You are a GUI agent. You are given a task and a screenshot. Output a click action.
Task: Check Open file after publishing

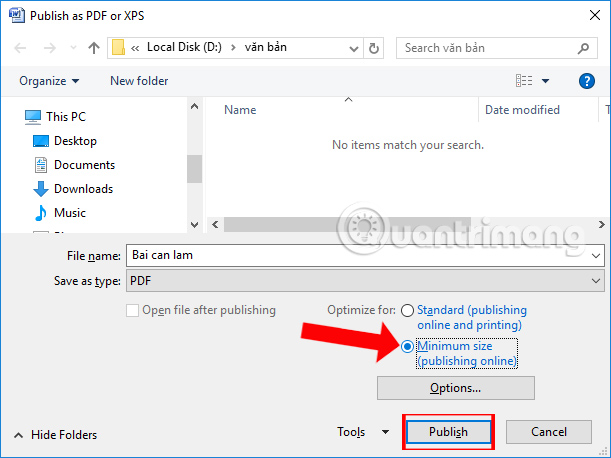132,311
